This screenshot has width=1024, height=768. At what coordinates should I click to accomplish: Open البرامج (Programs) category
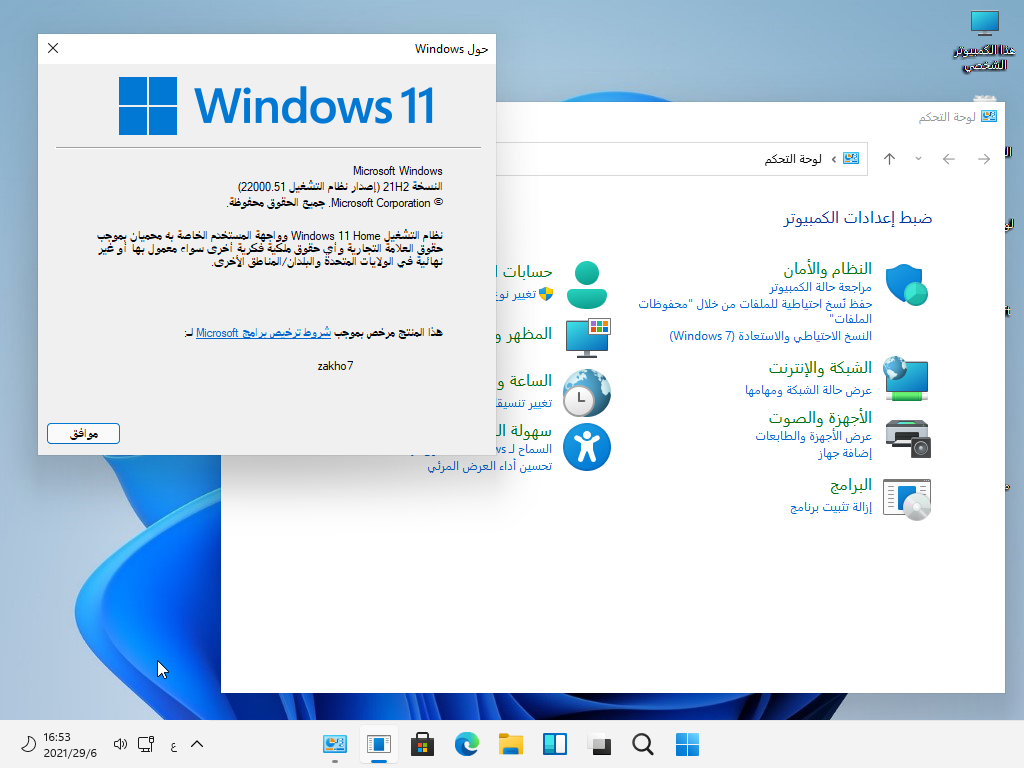[x=851, y=486]
